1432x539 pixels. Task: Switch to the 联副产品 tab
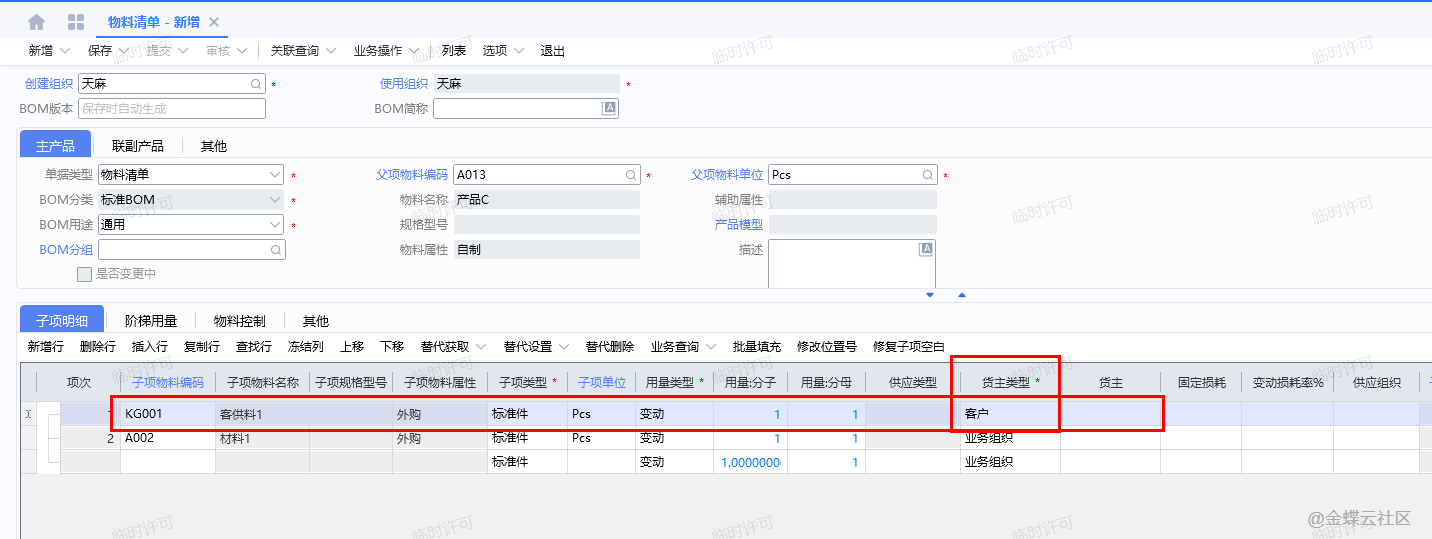pyautogui.click(x=138, y=146)
